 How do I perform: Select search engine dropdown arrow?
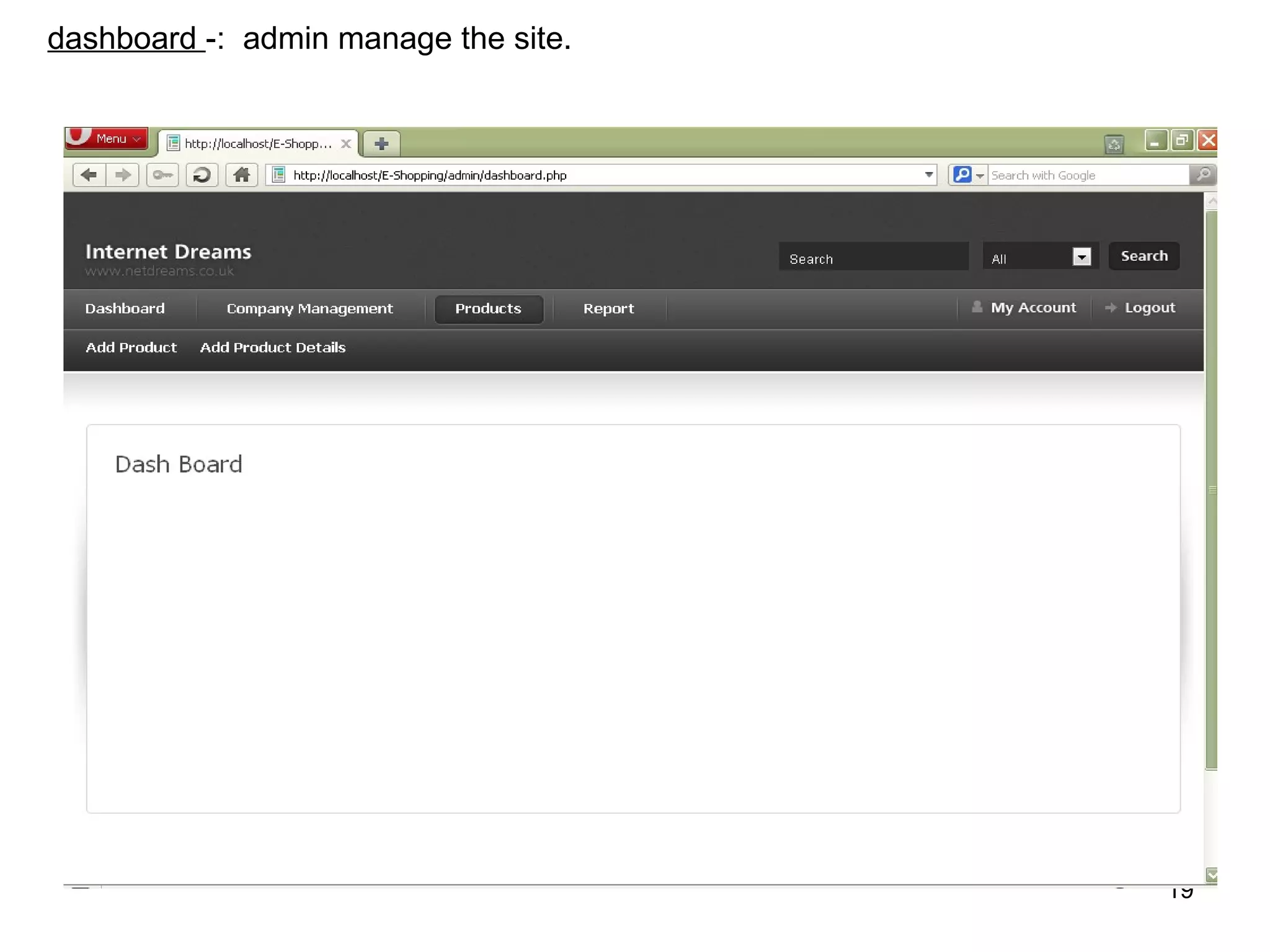click(x=980, y=175)
